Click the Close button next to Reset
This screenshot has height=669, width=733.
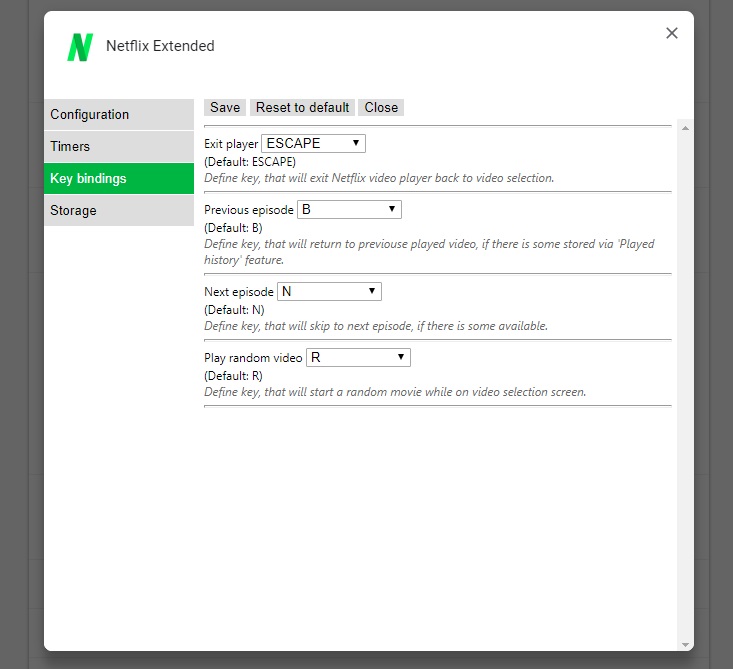(x=381, y=108)
